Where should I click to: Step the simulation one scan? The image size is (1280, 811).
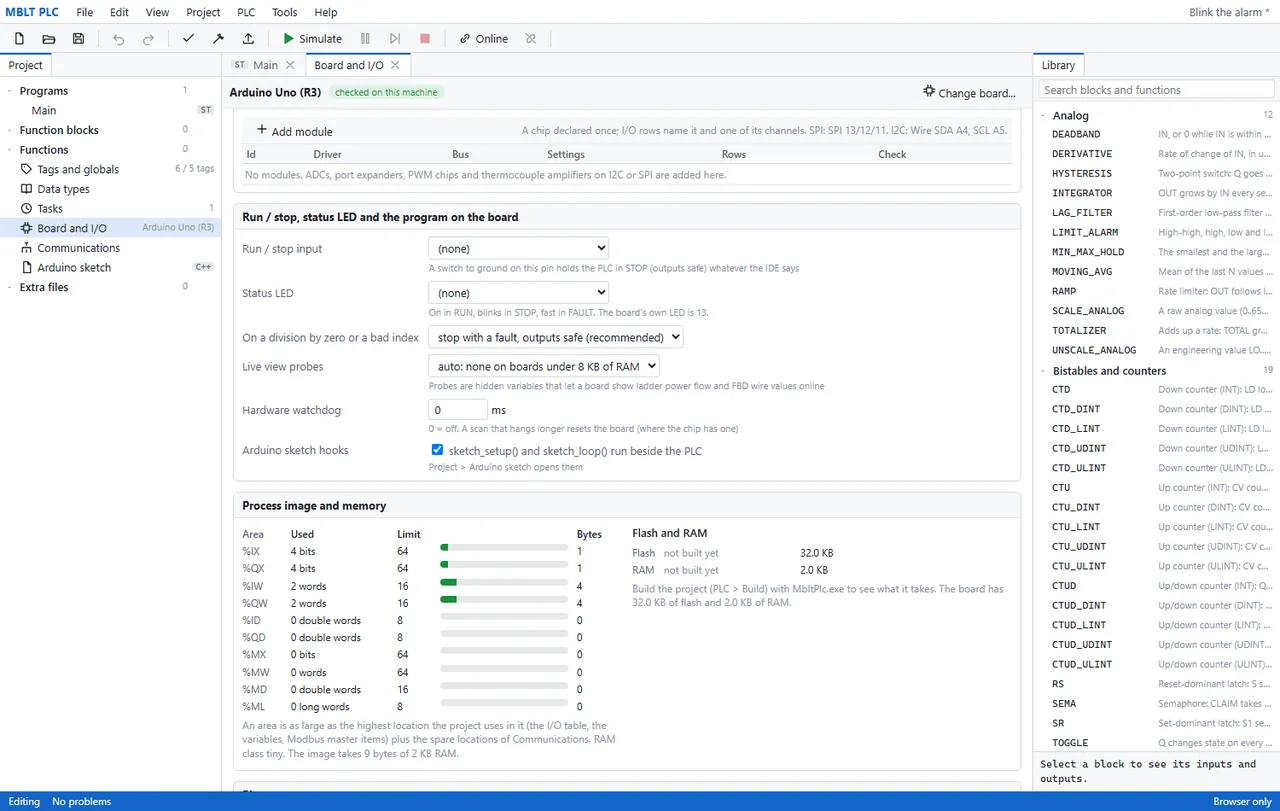(395, 39)
